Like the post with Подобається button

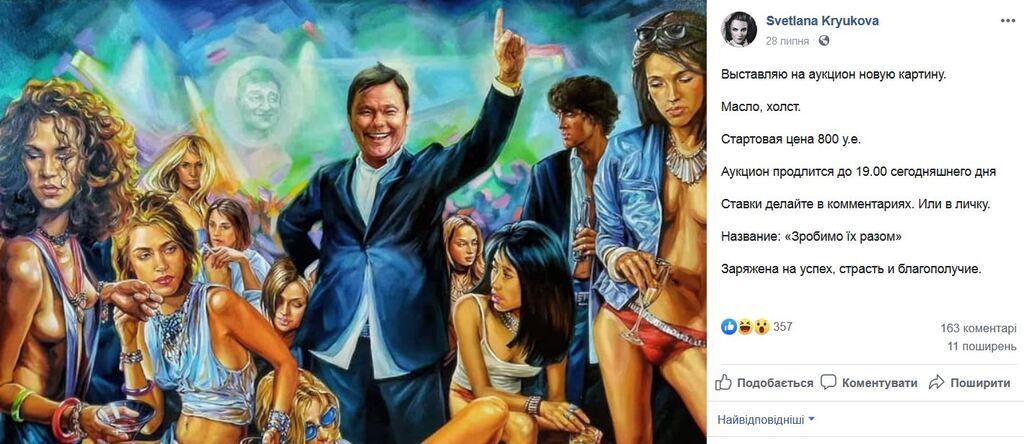(x=764, y=383)
